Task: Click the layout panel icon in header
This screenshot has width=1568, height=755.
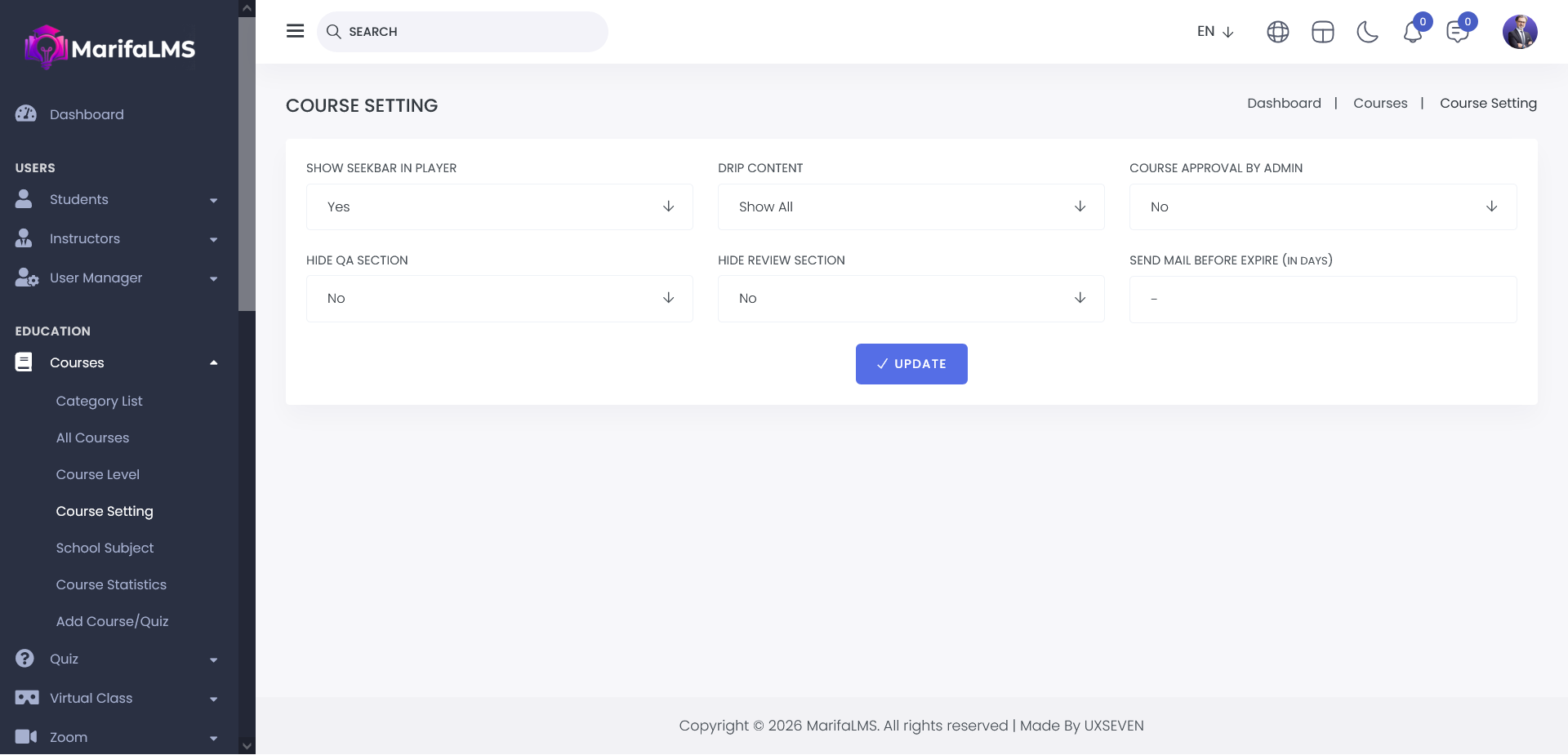Action: point(1322,32)
